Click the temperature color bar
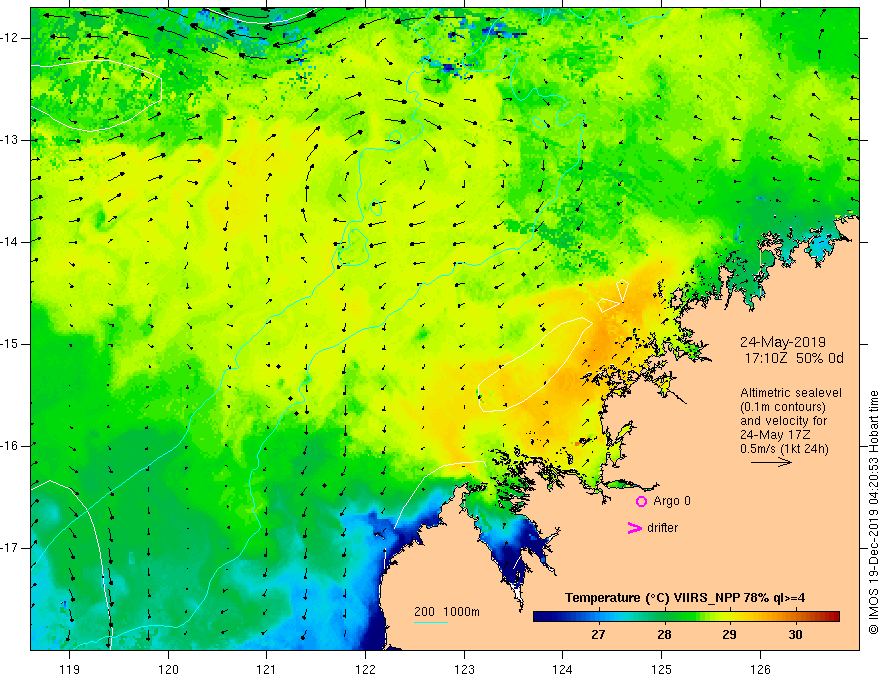 point(686,617)
